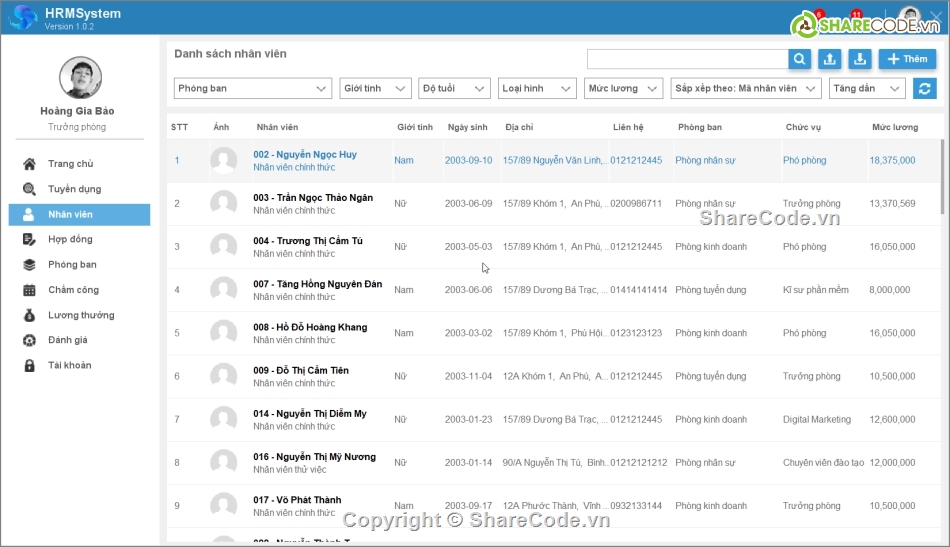This screenshot has width=950, height=547.
Task: Click the search magnifier button
Action: point(800,60)
